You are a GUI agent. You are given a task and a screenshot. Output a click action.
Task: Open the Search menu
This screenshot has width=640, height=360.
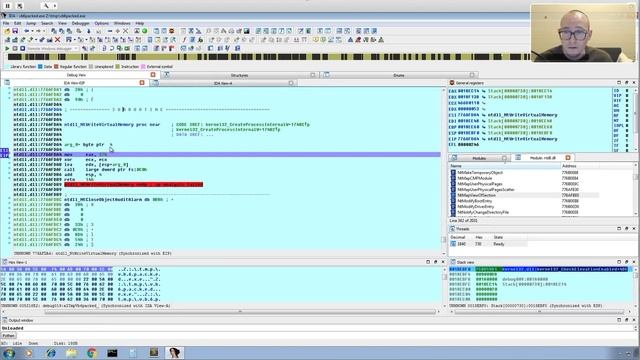pos(47,23)
